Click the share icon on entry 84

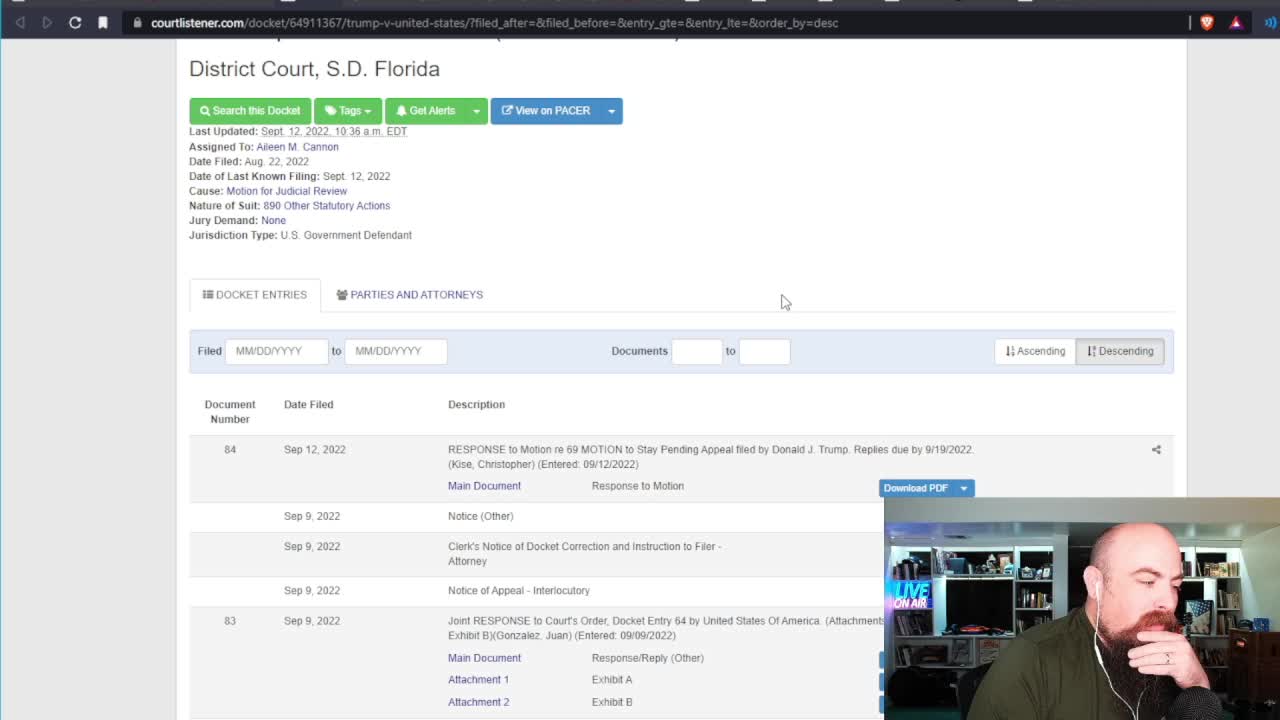tap(1156, 450)
